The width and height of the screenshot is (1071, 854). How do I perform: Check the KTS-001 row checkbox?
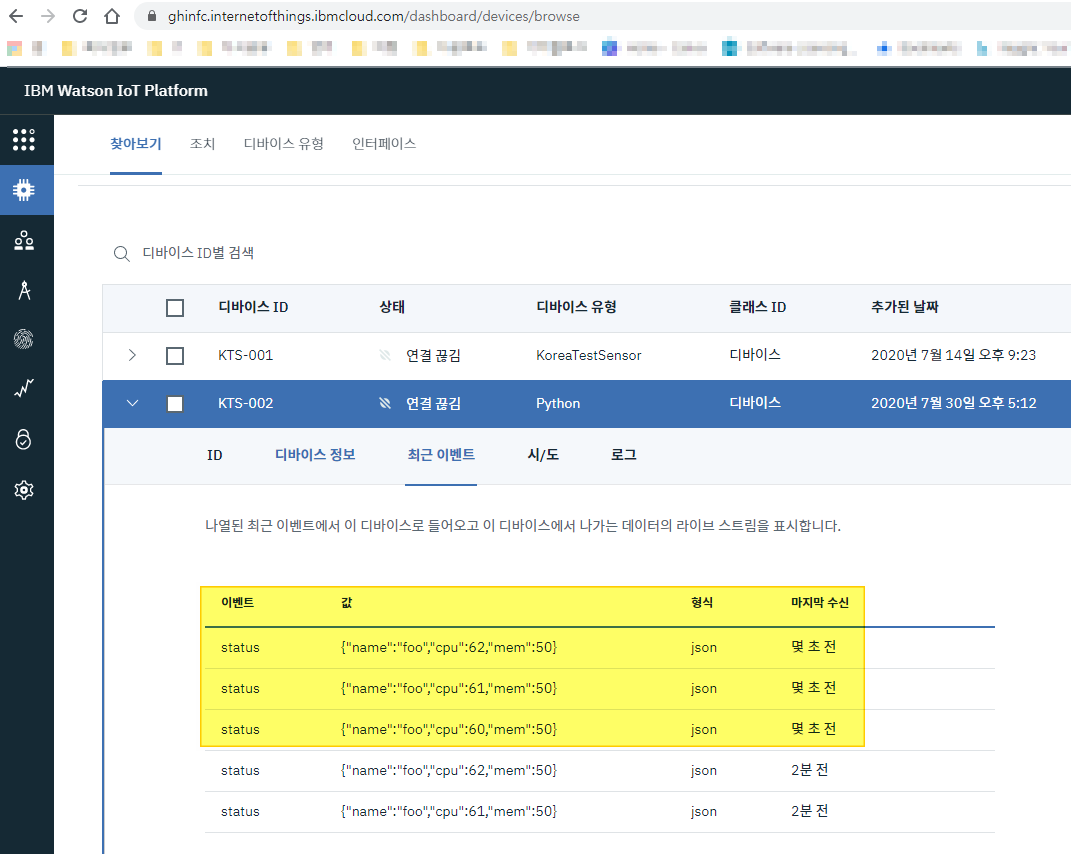click(175, 355)
